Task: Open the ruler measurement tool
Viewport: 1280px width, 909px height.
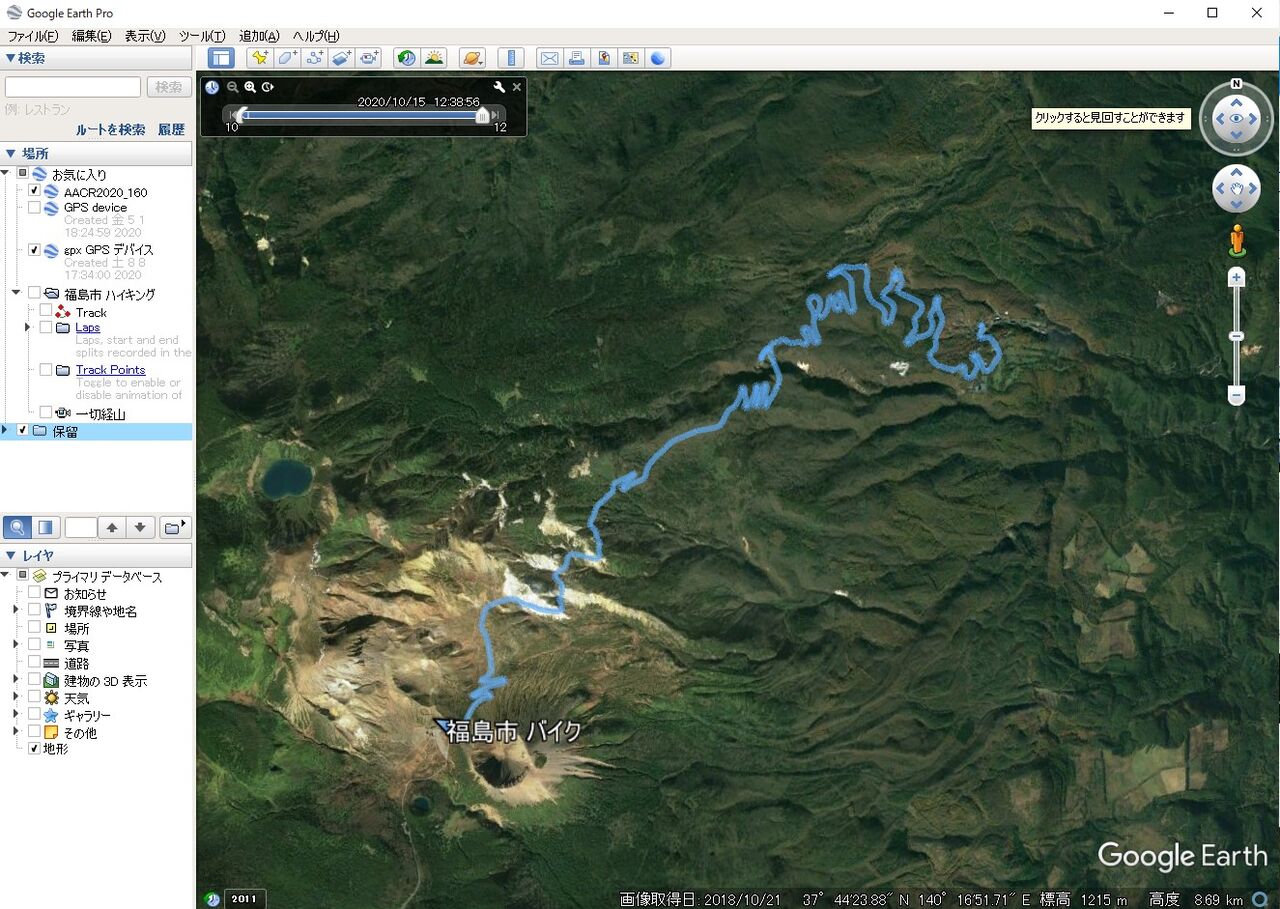Action: [x=511, y=58]
